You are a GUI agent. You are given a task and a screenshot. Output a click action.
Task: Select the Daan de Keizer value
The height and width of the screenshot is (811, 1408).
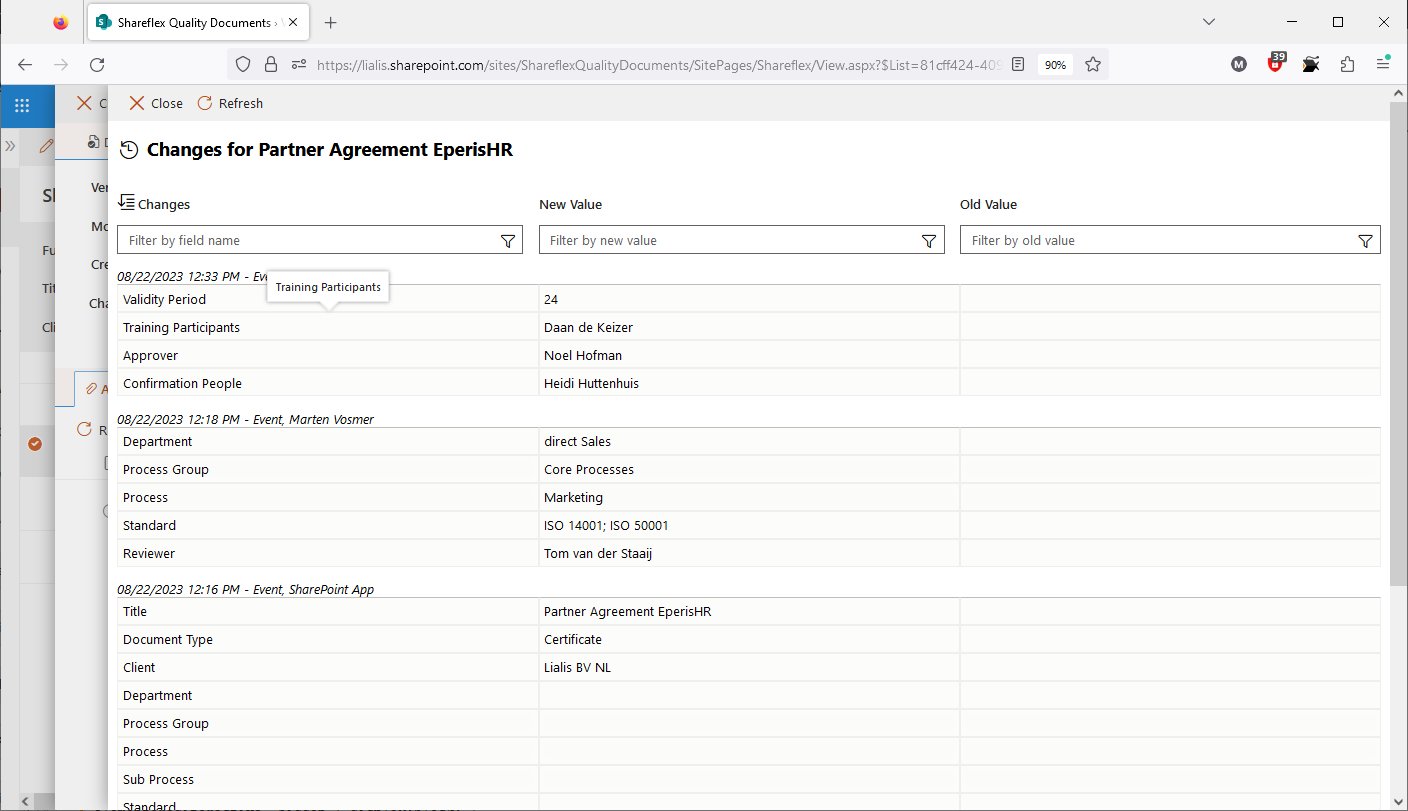tap(588, 327)
